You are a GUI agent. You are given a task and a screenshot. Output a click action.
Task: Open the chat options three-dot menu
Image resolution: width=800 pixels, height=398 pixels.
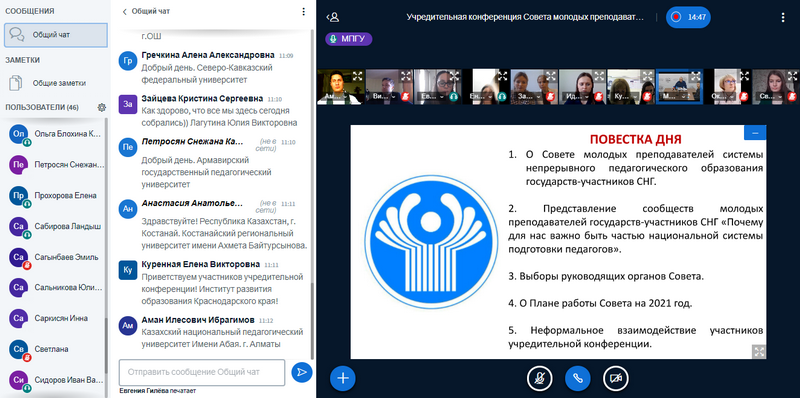[304, 11]
